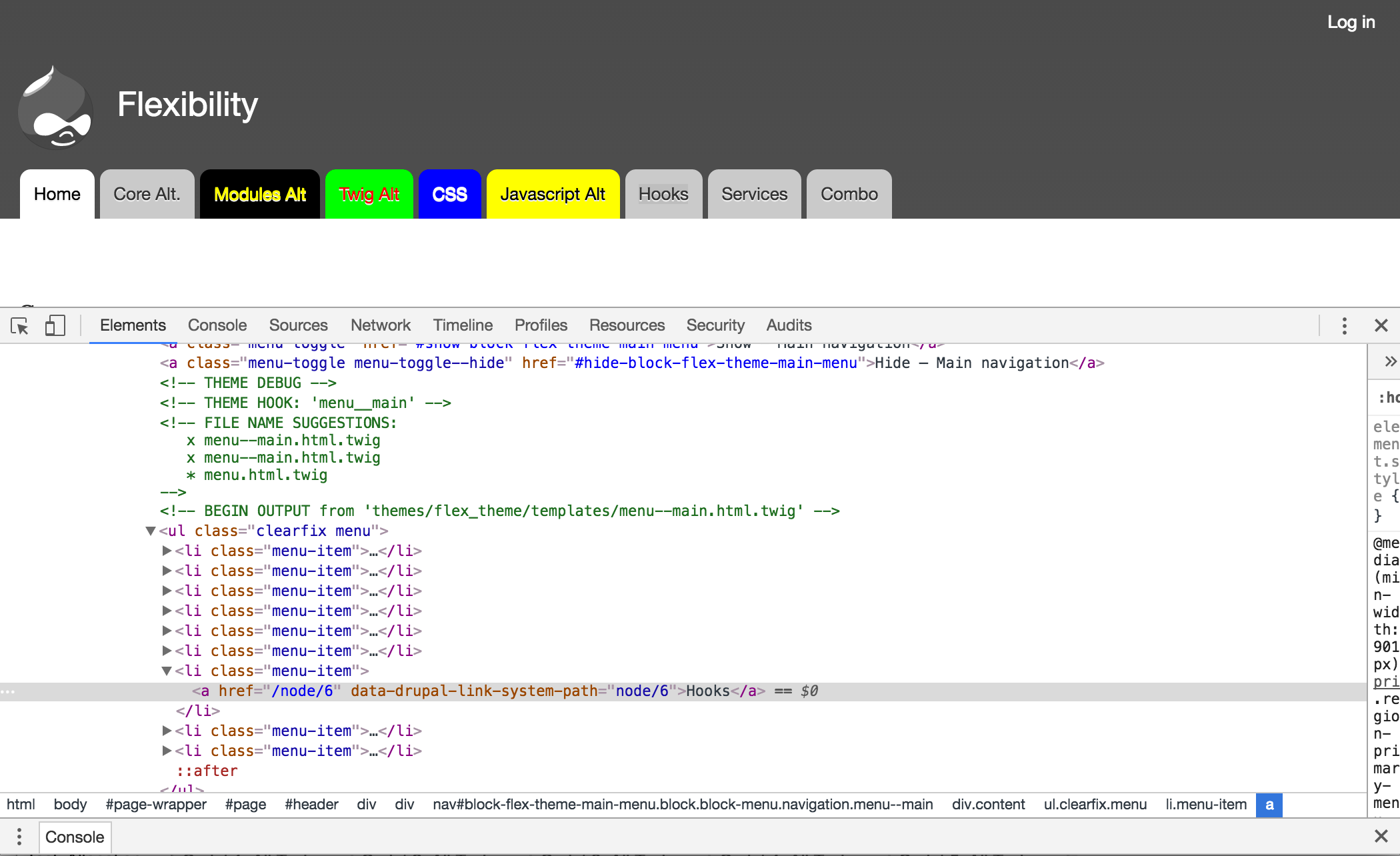Open the Services menu tab
Screen dimensions: 1400x856
[755, 194]
